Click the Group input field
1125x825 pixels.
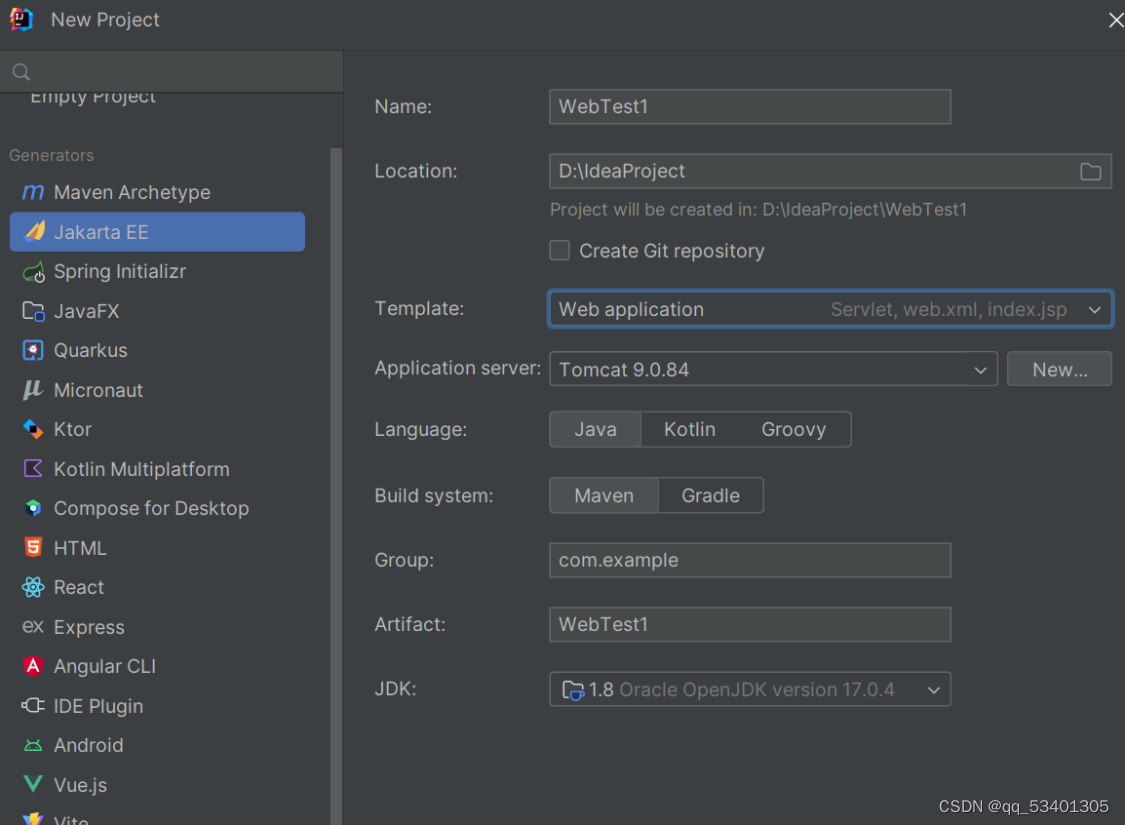[x=750, y=560]
